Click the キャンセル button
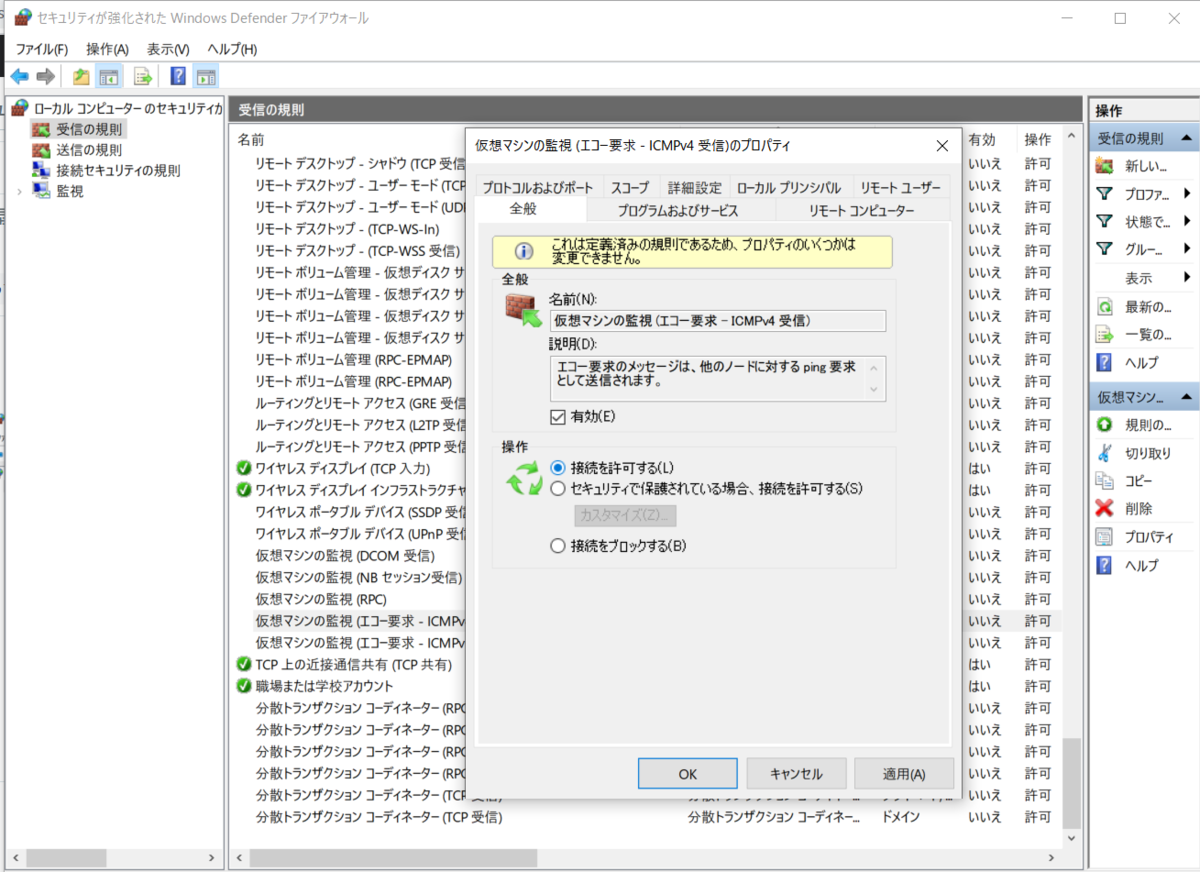The height and width of the screenshot is (872, 1200). click(x=797, y=773)
